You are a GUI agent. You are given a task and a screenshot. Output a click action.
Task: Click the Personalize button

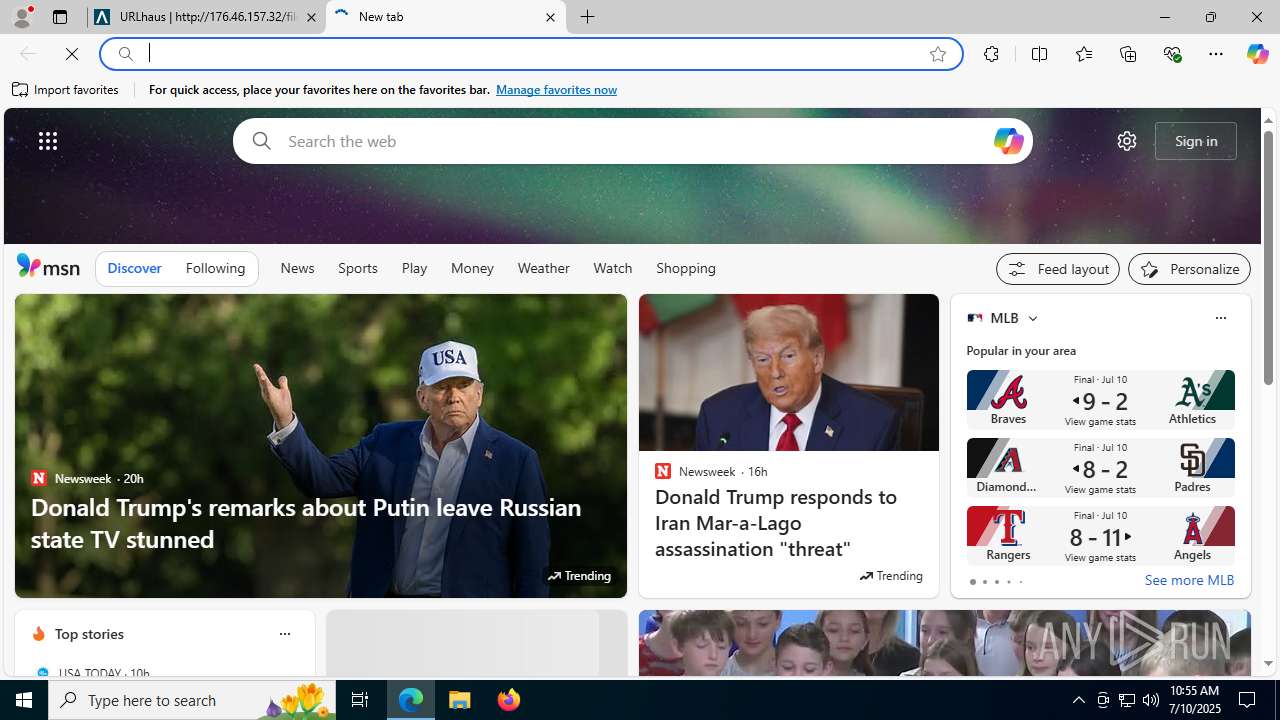point(1189,269)
